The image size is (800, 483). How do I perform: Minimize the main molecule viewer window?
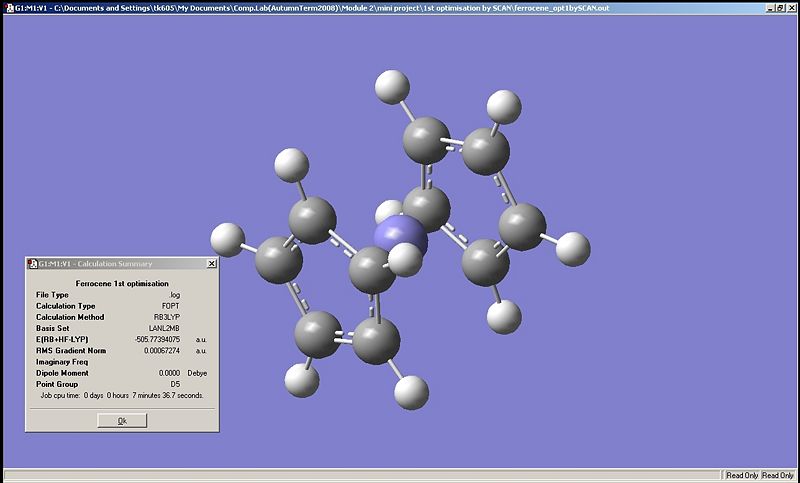[x=771, y=7]
